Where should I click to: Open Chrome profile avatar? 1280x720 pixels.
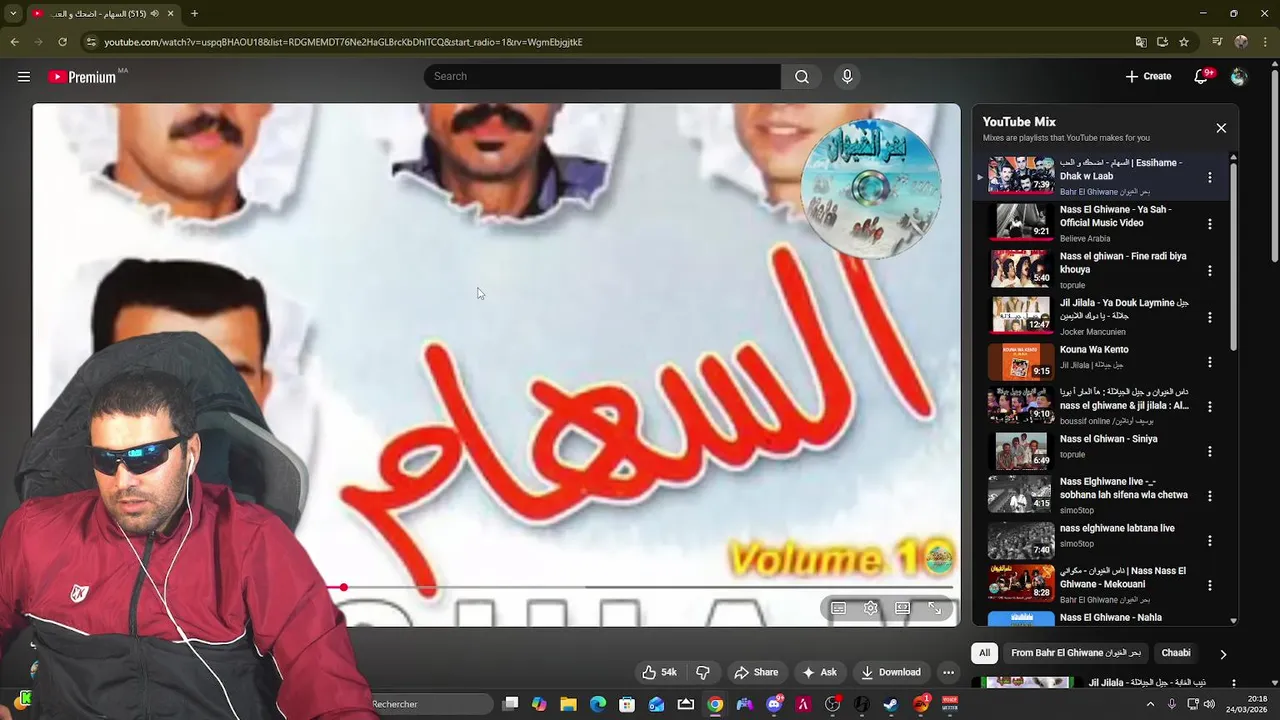(1241, 42)
